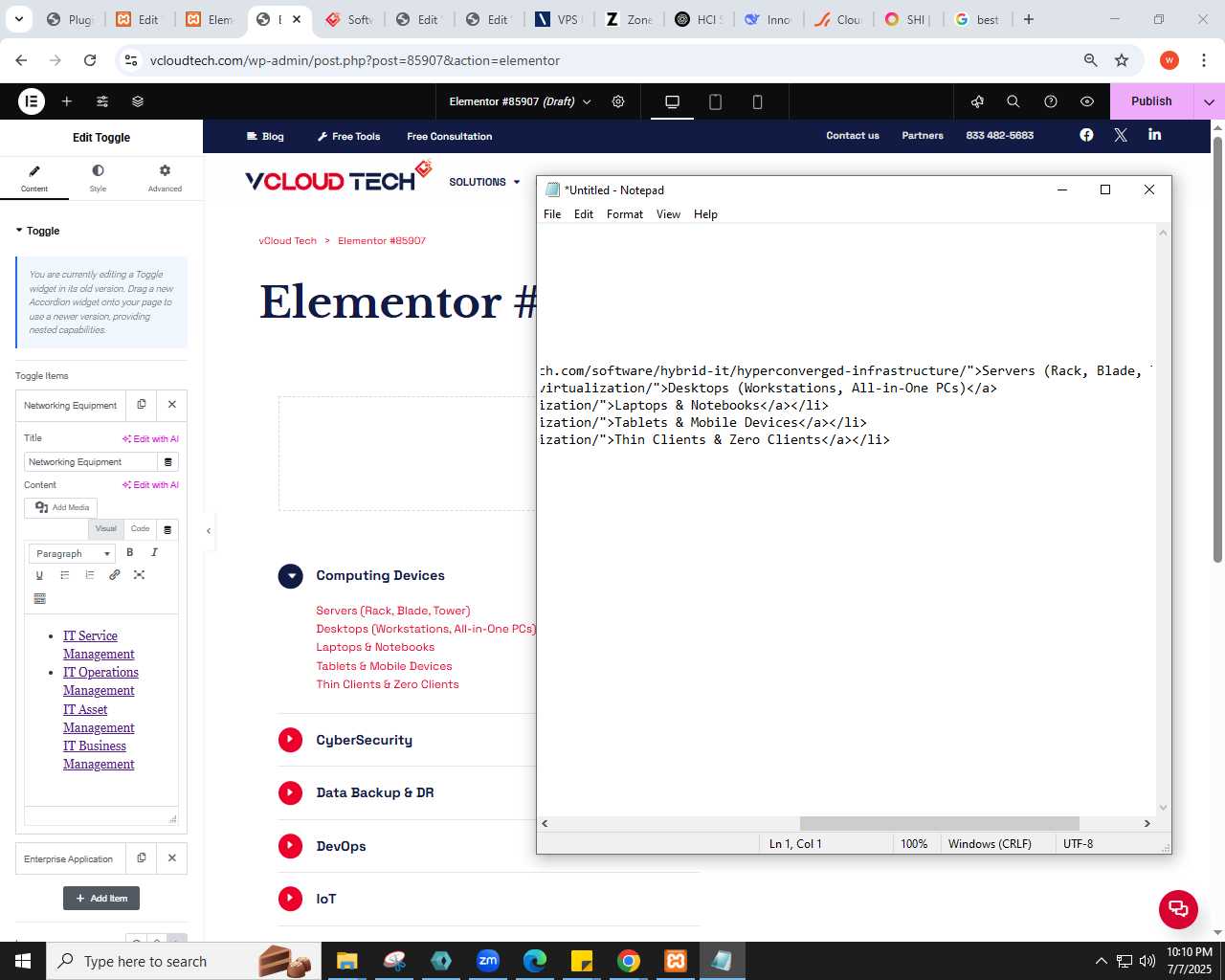Image resolution: width=1225 pixels, height=980 pixels.
Task: Expand the DevOps toggle
Action: tap(290, 846)
